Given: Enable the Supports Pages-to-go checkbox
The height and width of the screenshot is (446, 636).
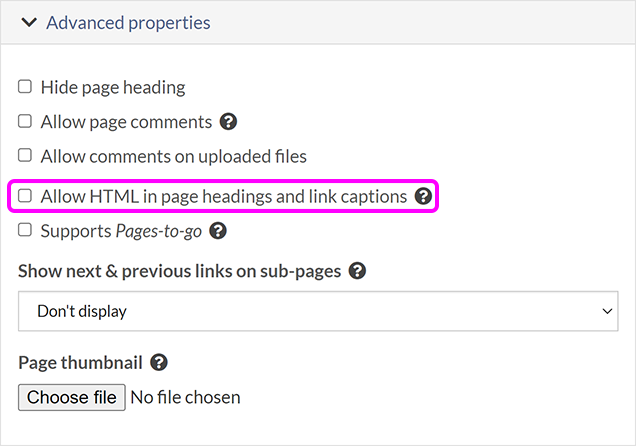Looking at the screenshot, I should click(x=25, y=231).
